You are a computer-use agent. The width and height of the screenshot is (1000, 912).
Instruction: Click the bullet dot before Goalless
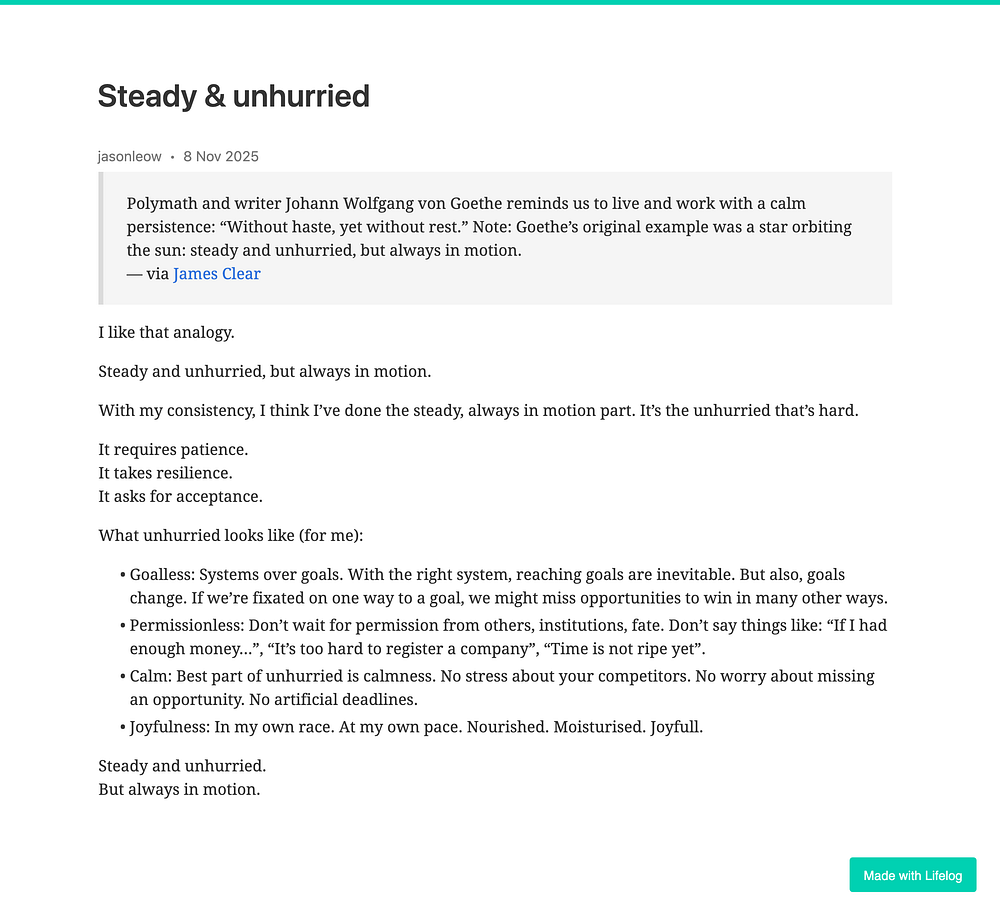(x=122, y=575)
